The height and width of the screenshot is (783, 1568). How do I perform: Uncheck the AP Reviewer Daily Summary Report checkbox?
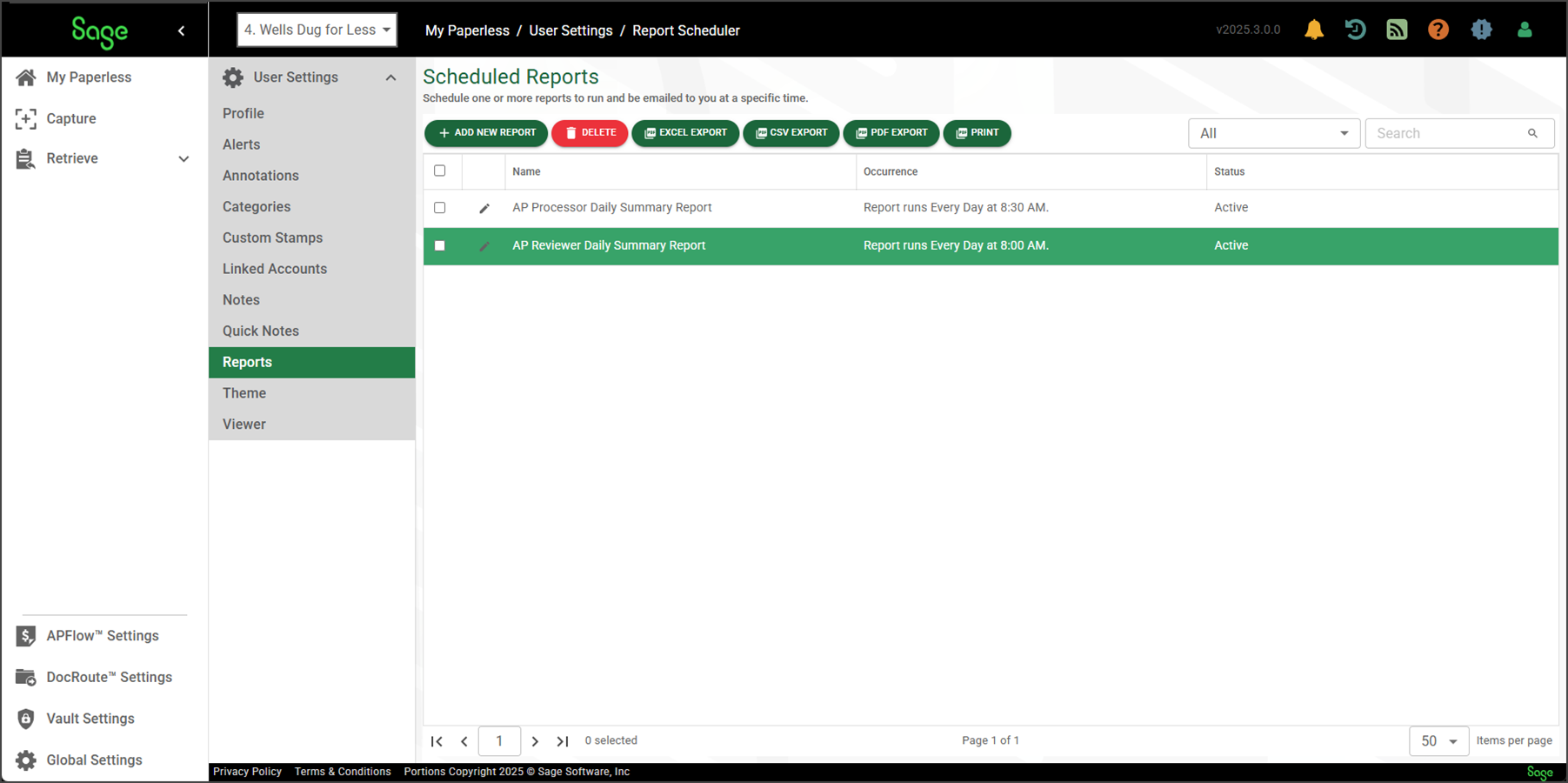click(x=439, y=245)
